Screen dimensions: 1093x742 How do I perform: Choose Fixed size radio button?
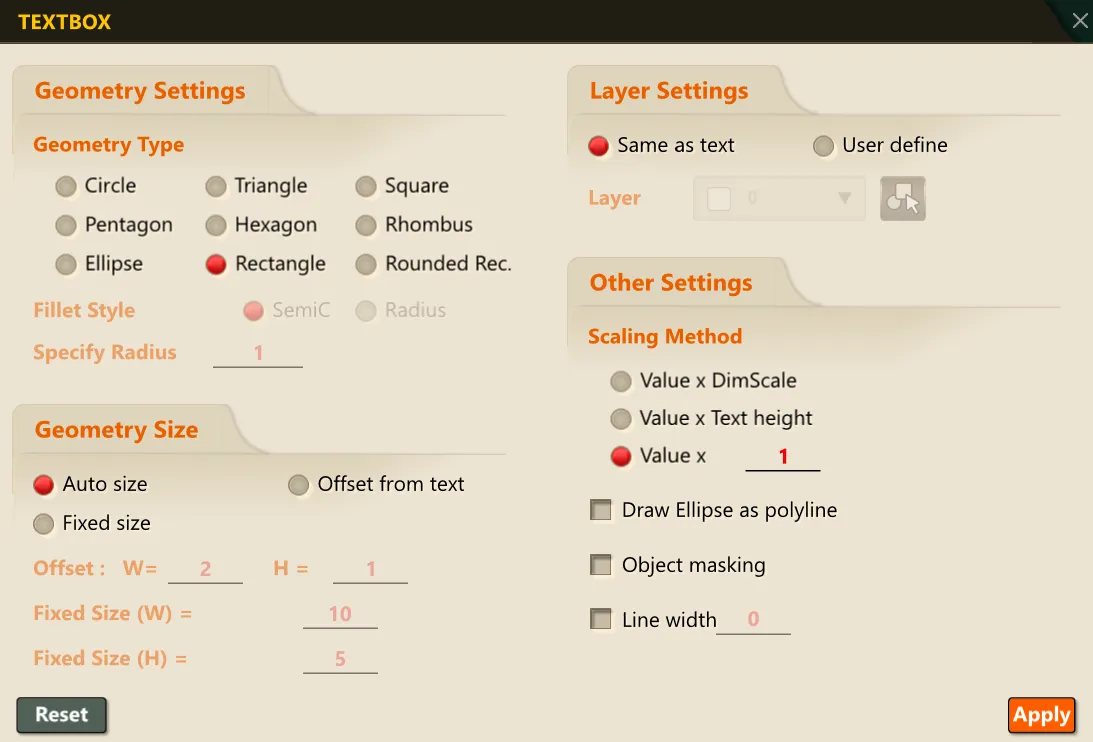(43, 524)
